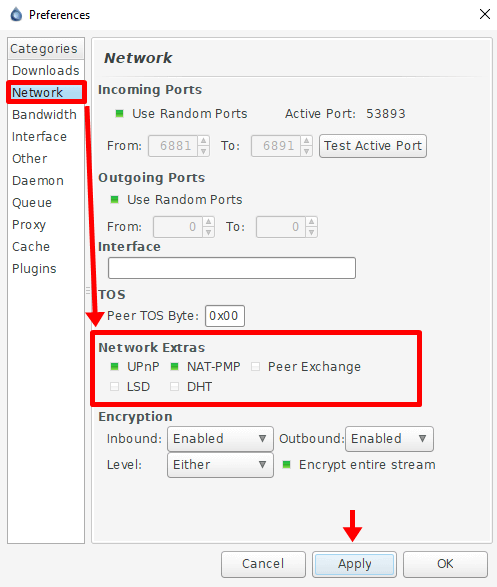Increase outgoing From port with up arrow

(208, 222)
